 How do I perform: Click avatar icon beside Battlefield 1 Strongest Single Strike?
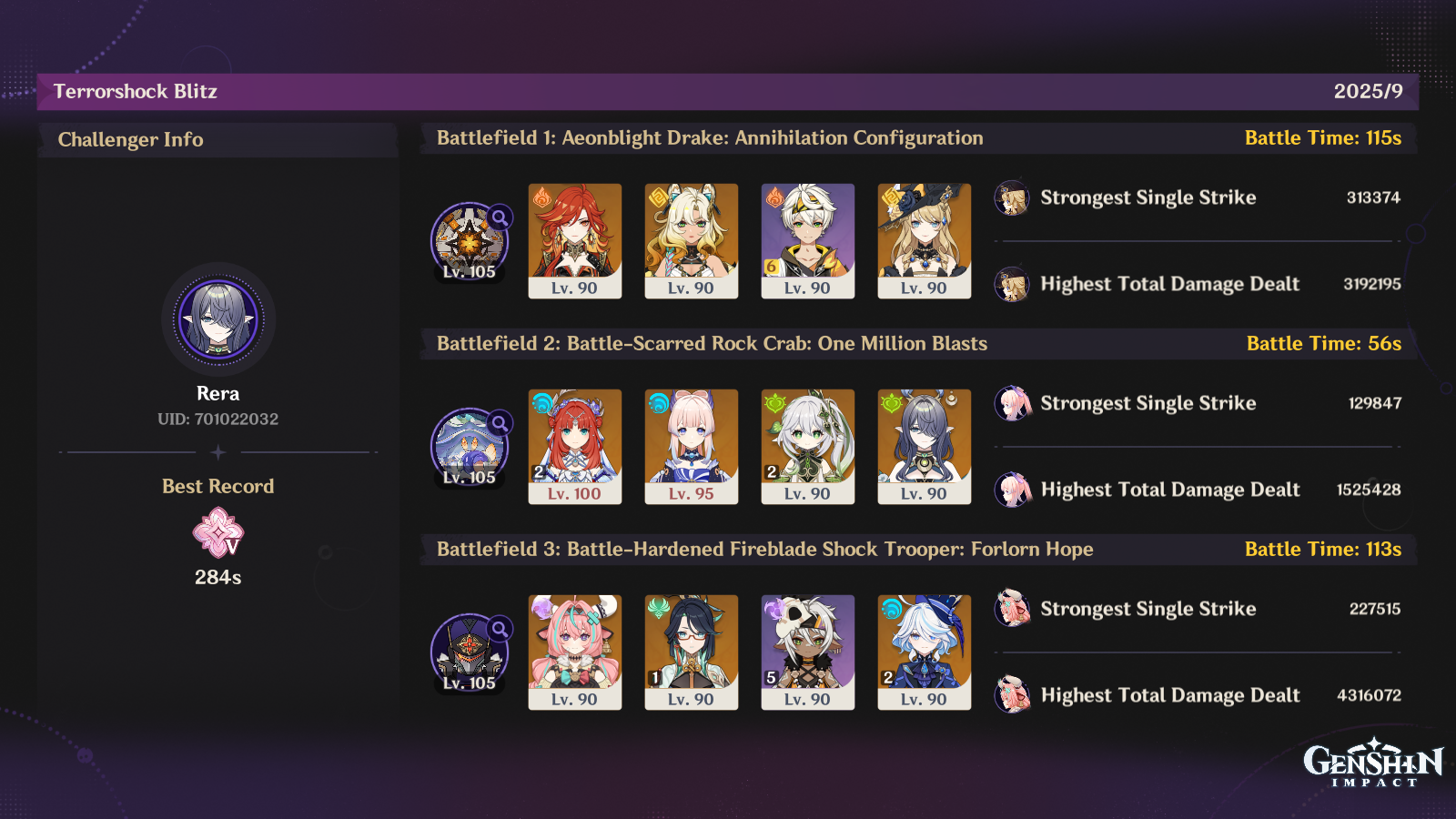pos(1012,197)
